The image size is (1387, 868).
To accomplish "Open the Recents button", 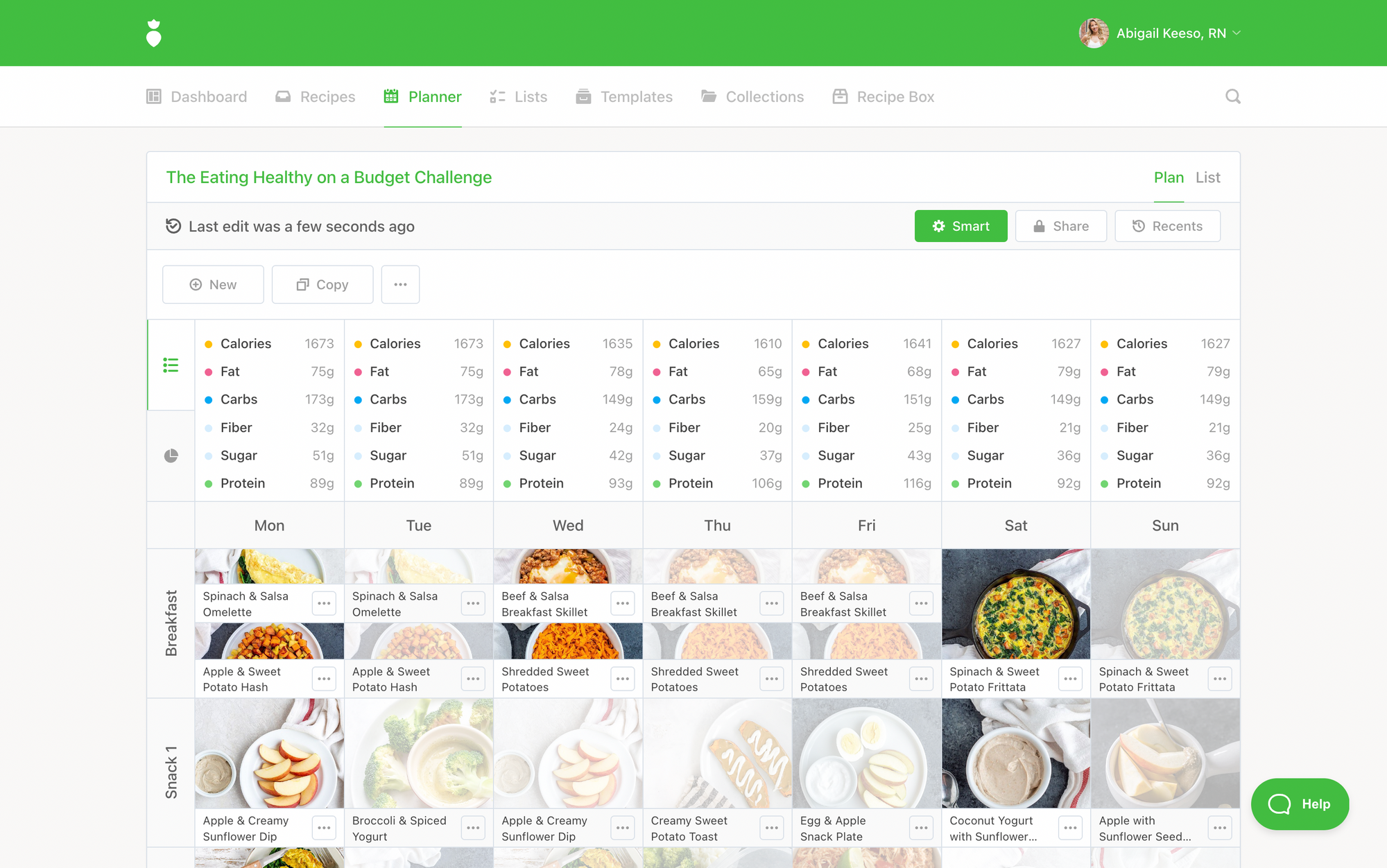I will tap(1167, 226).
